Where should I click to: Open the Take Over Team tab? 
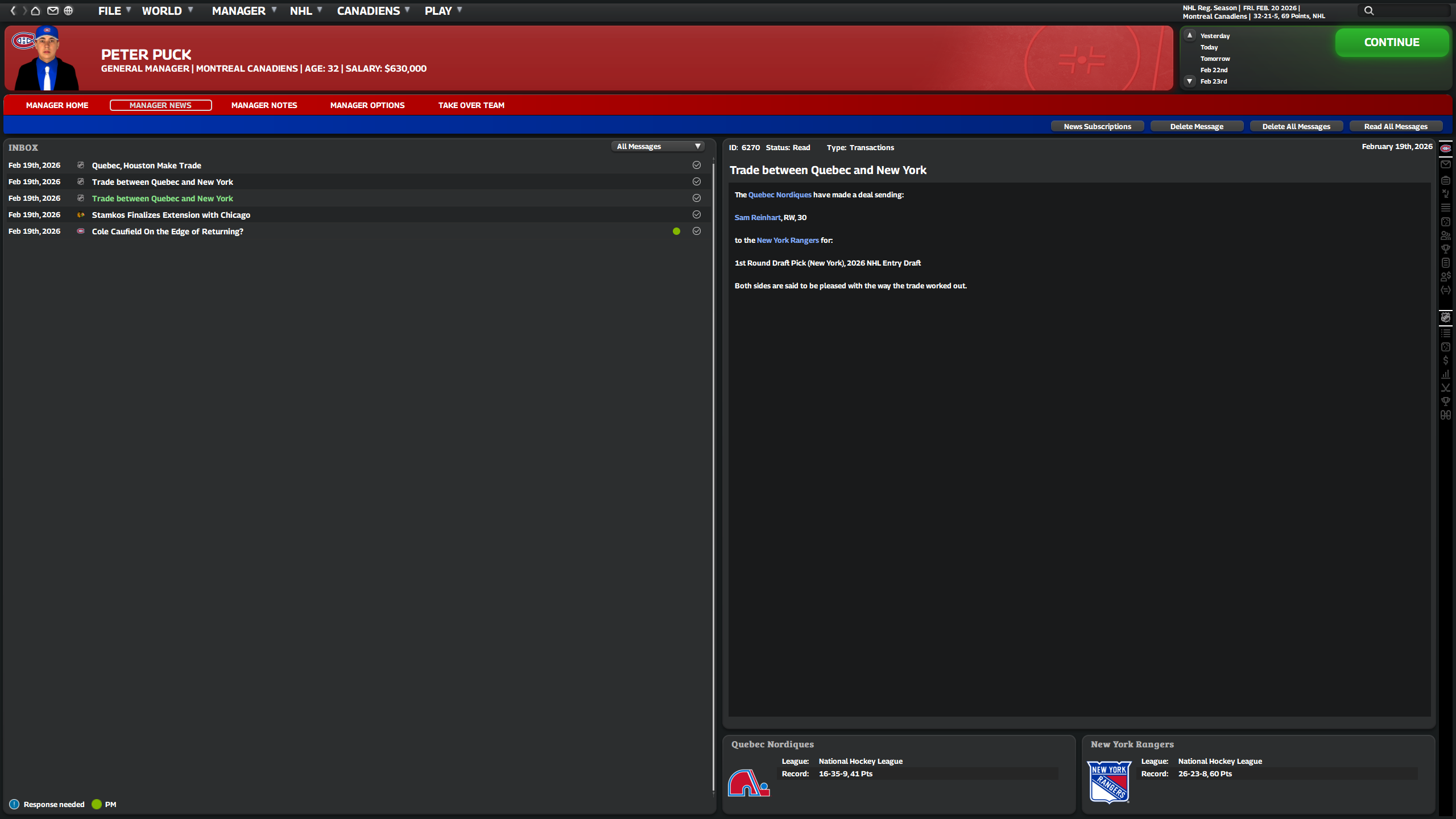click(x=471, y=105)
